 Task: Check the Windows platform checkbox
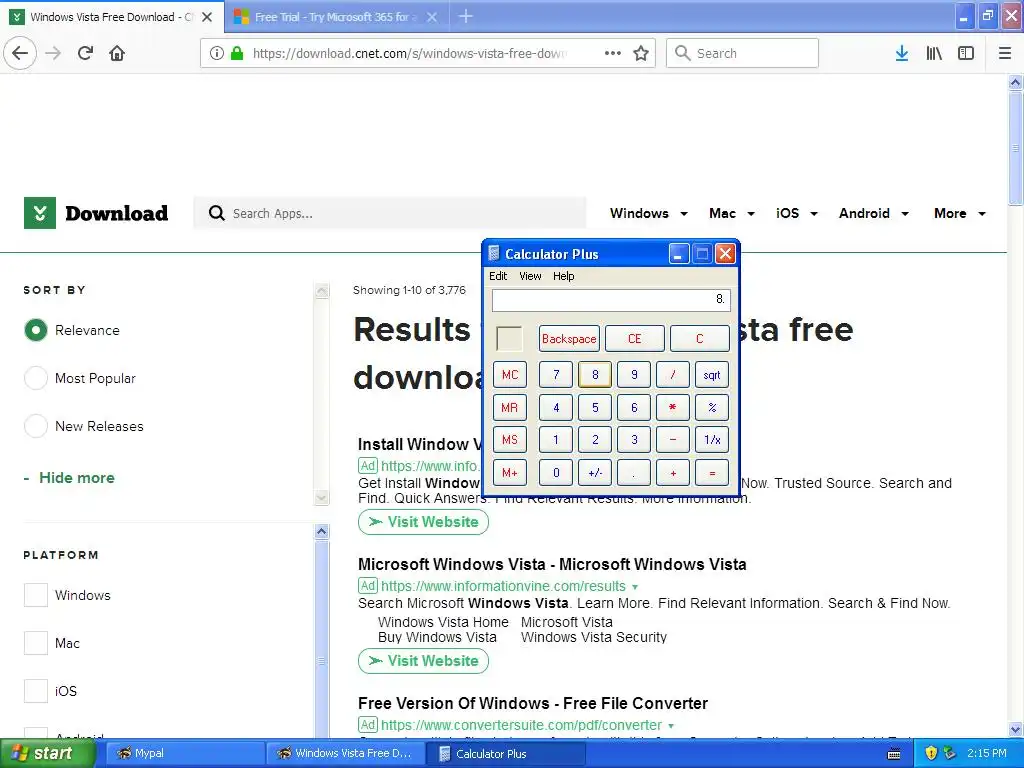pyautogui.click(x=36, y=595)
